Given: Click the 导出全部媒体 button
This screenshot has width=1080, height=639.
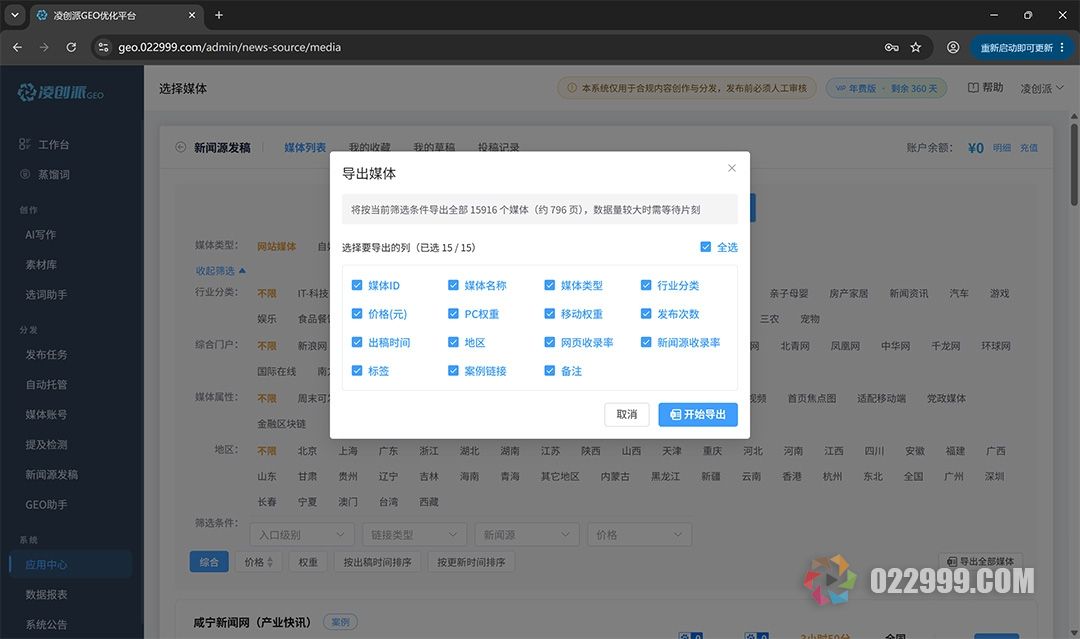Looking at the screenshot, I should click(980, 561).
